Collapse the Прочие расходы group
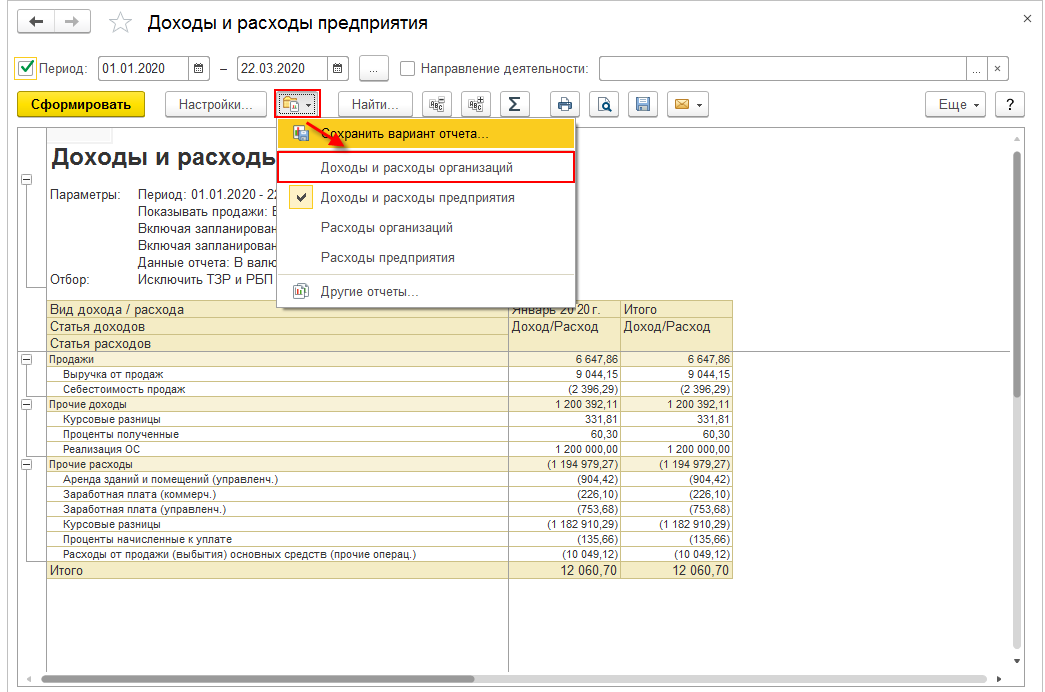The width and height of the screenshot is (1045, 692). pyautogui.click(x=26, y=465)
